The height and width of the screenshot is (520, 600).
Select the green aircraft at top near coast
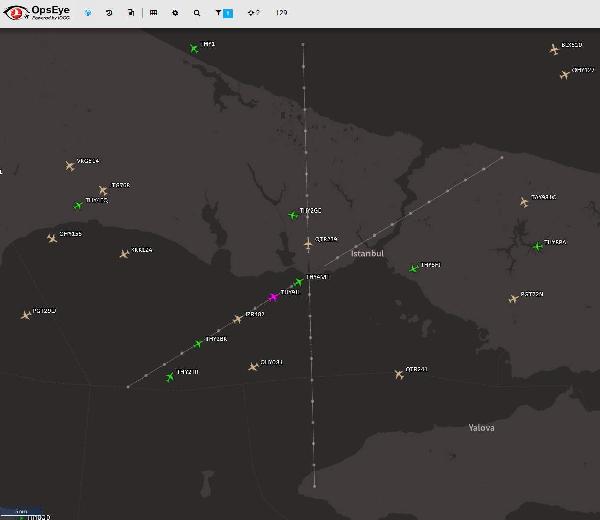point(194,49)
